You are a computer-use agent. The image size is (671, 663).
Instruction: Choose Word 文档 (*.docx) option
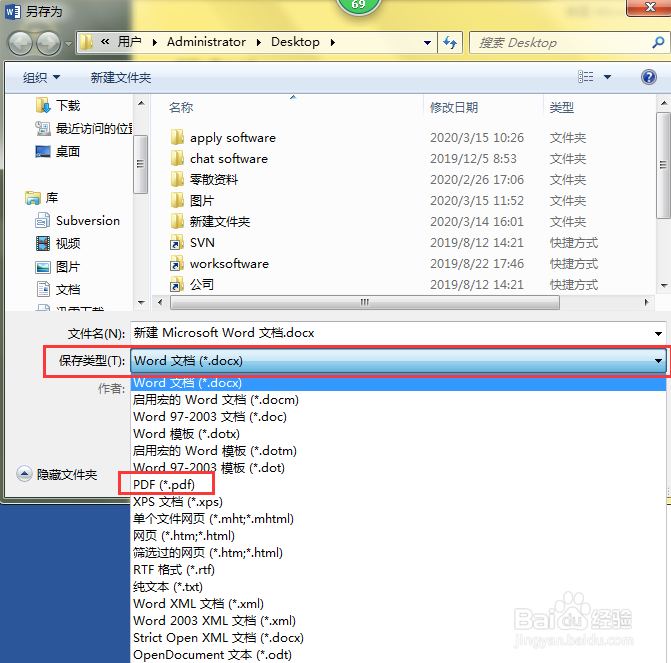click(x=398, y=383)
